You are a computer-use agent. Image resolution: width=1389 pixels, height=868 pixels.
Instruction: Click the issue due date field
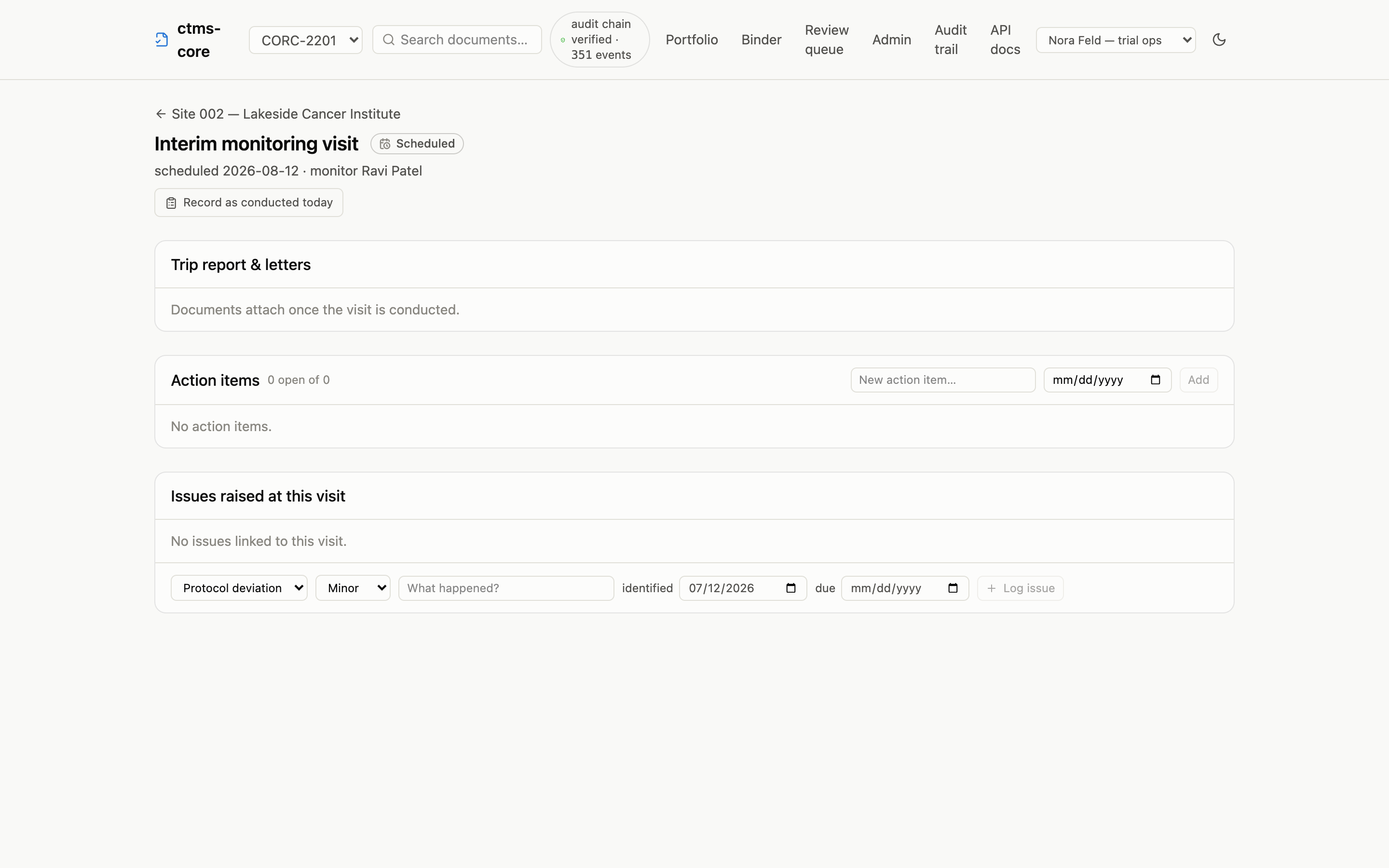(905, 588)
